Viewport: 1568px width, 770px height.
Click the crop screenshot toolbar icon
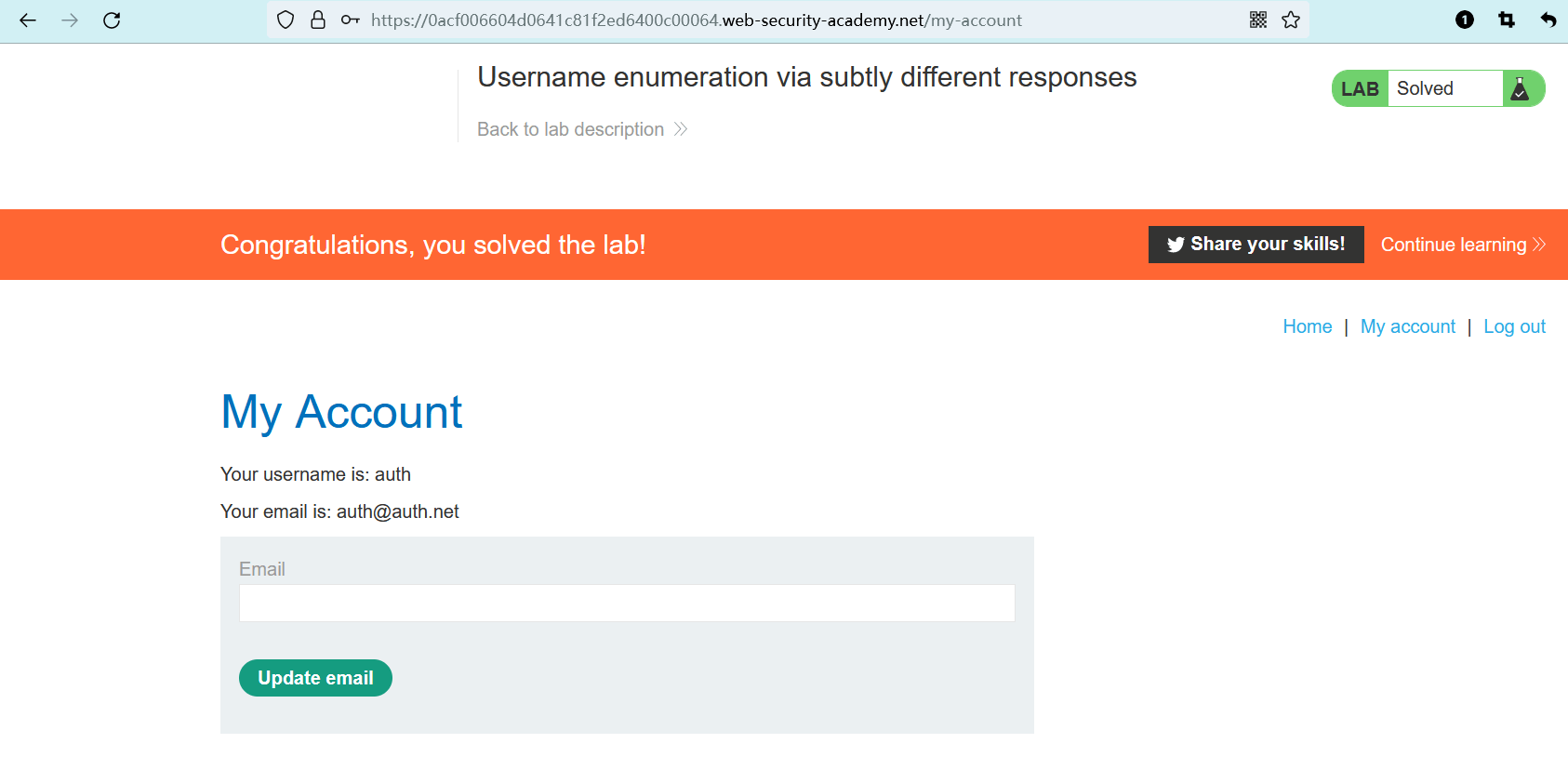1507,20
